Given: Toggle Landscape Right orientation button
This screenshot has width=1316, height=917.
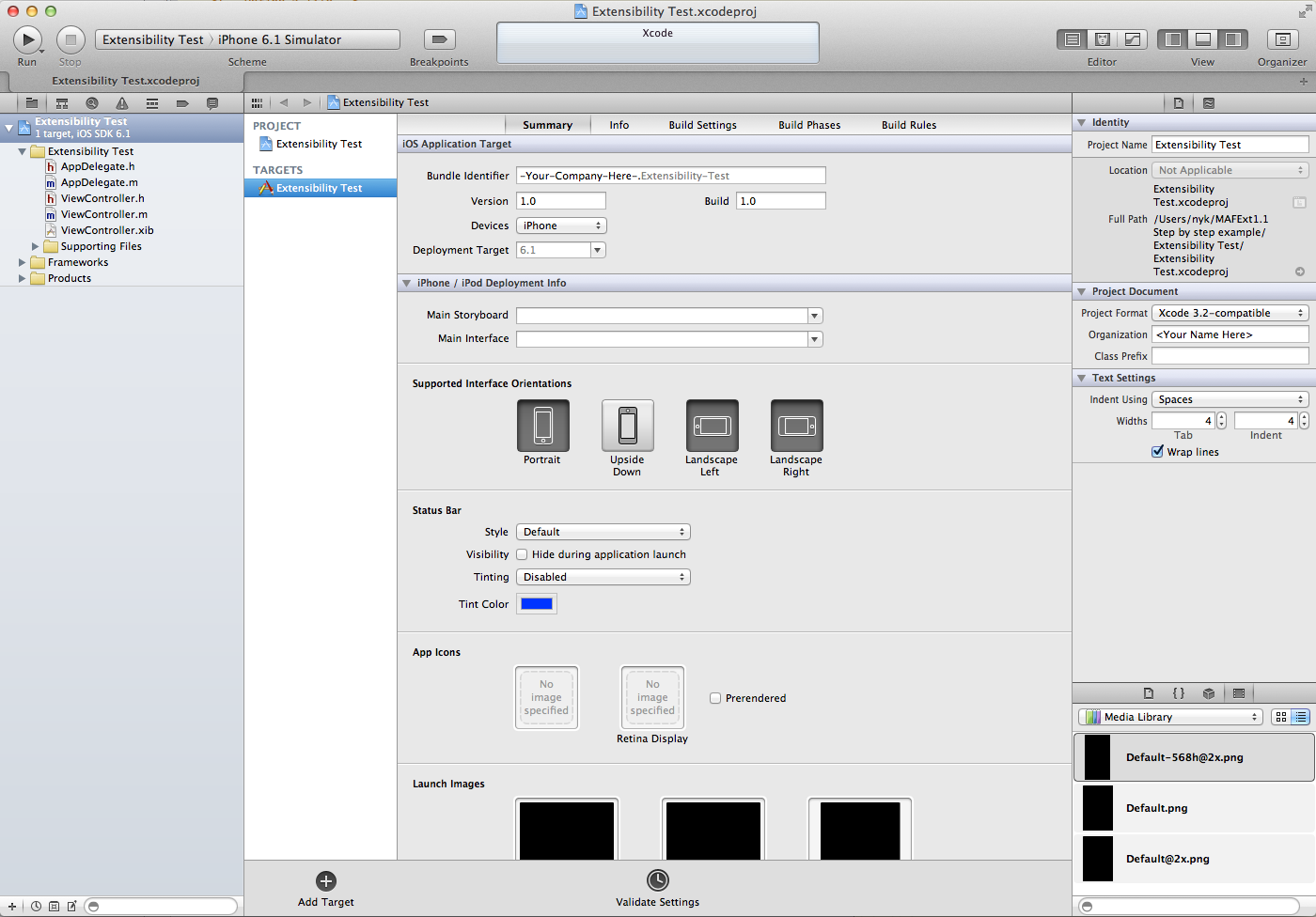Looking at the screenshot, I should pos(797,426).
